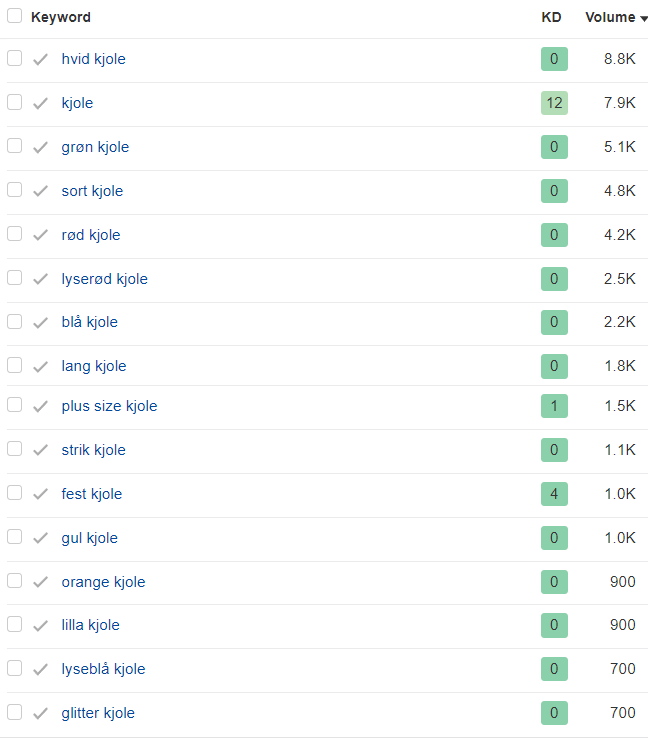Click the KD badge showing 12
648x738 pixels.
(554, 103)
